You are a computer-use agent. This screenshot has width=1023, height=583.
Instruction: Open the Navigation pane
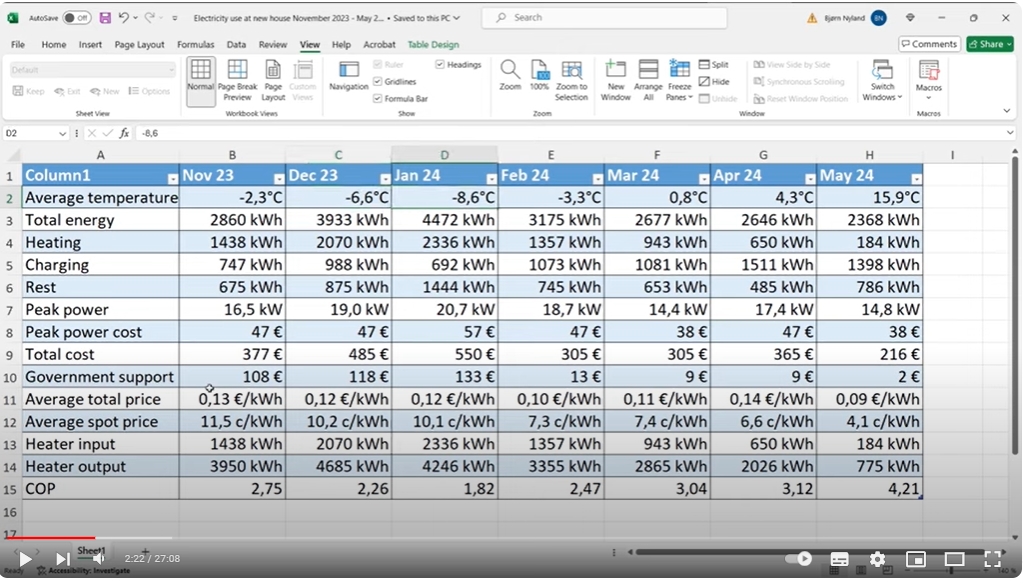coord(349,76)
